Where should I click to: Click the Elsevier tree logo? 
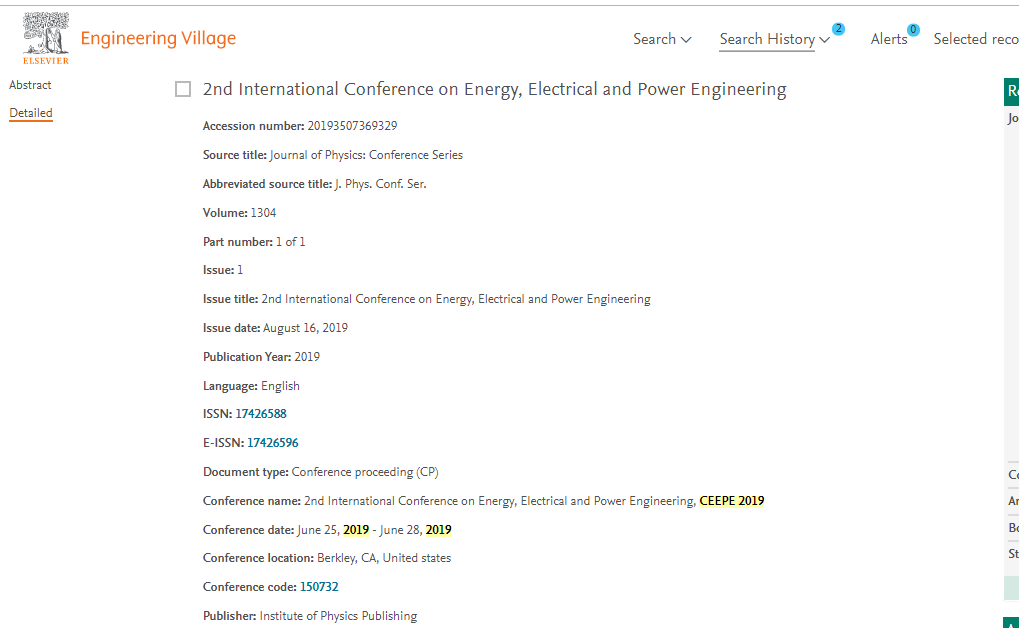45,38
